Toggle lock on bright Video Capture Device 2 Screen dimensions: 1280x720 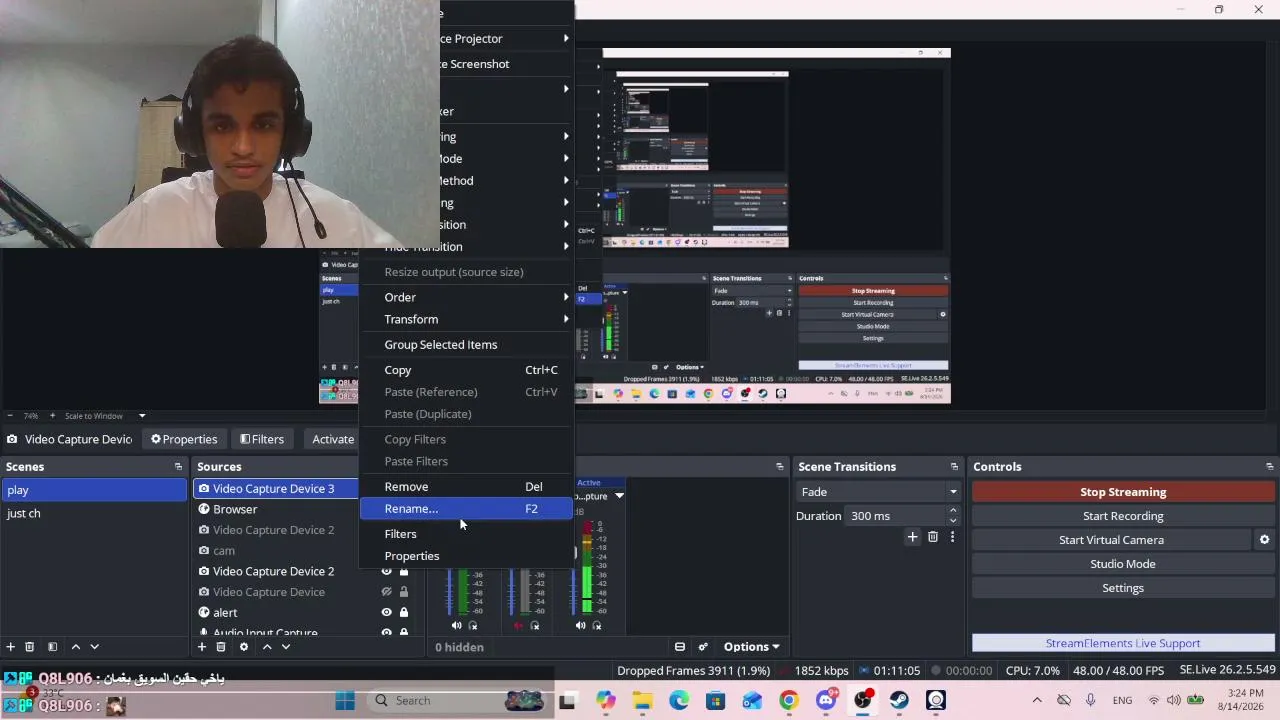[404, 571]
